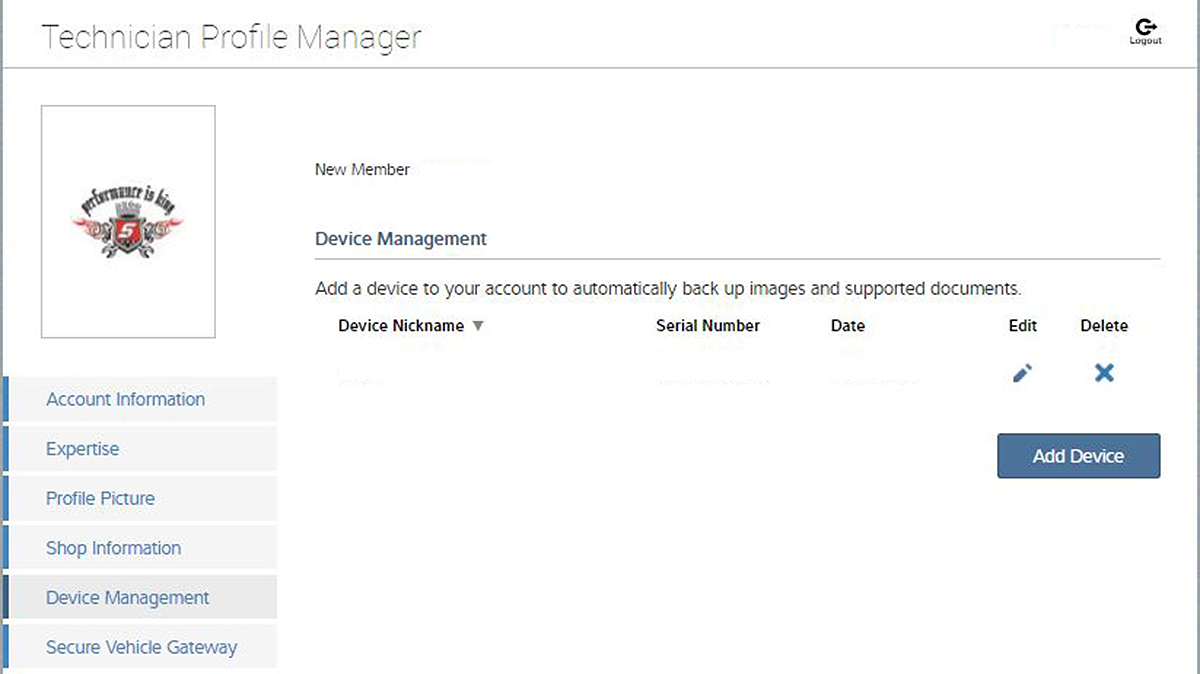This screenshot has height=674, width=1200.
Task: Click the profile picture thumbnail
Action: point(128,222)
